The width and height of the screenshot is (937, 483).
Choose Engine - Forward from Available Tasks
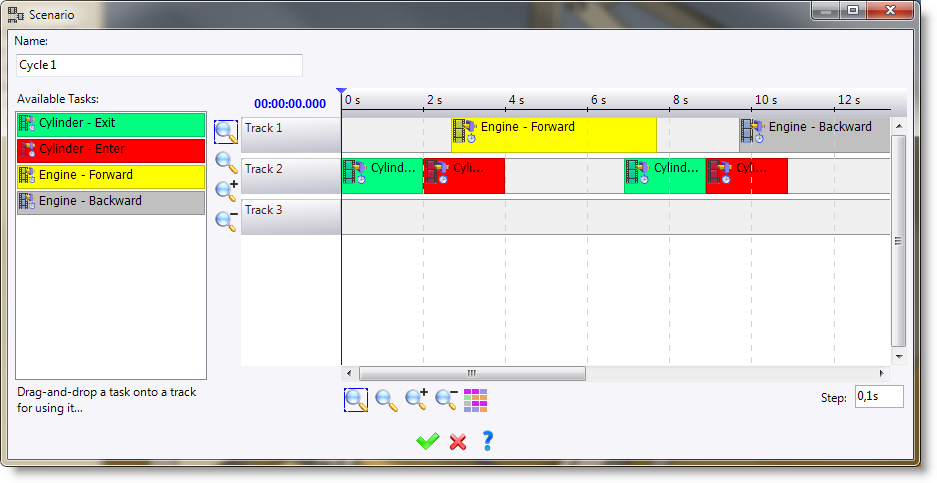111,176
